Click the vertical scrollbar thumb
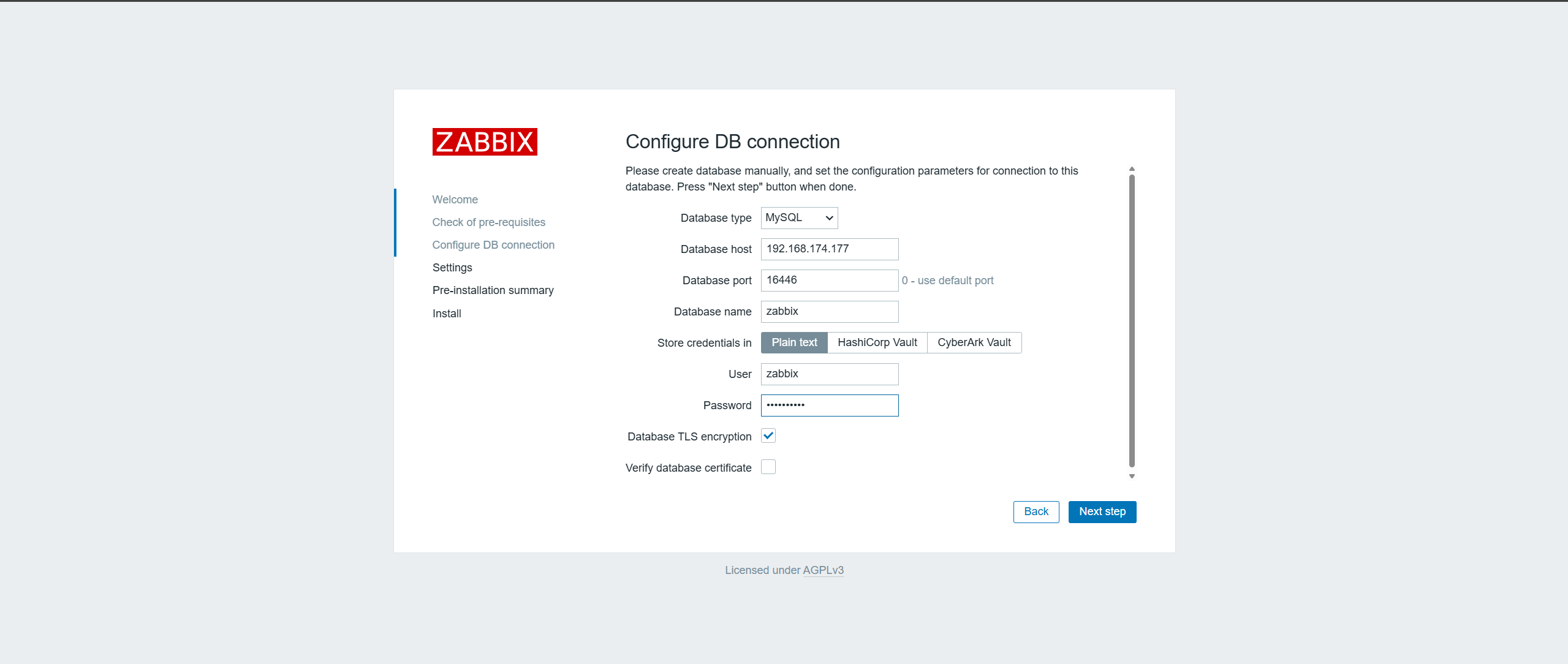 1132,322
